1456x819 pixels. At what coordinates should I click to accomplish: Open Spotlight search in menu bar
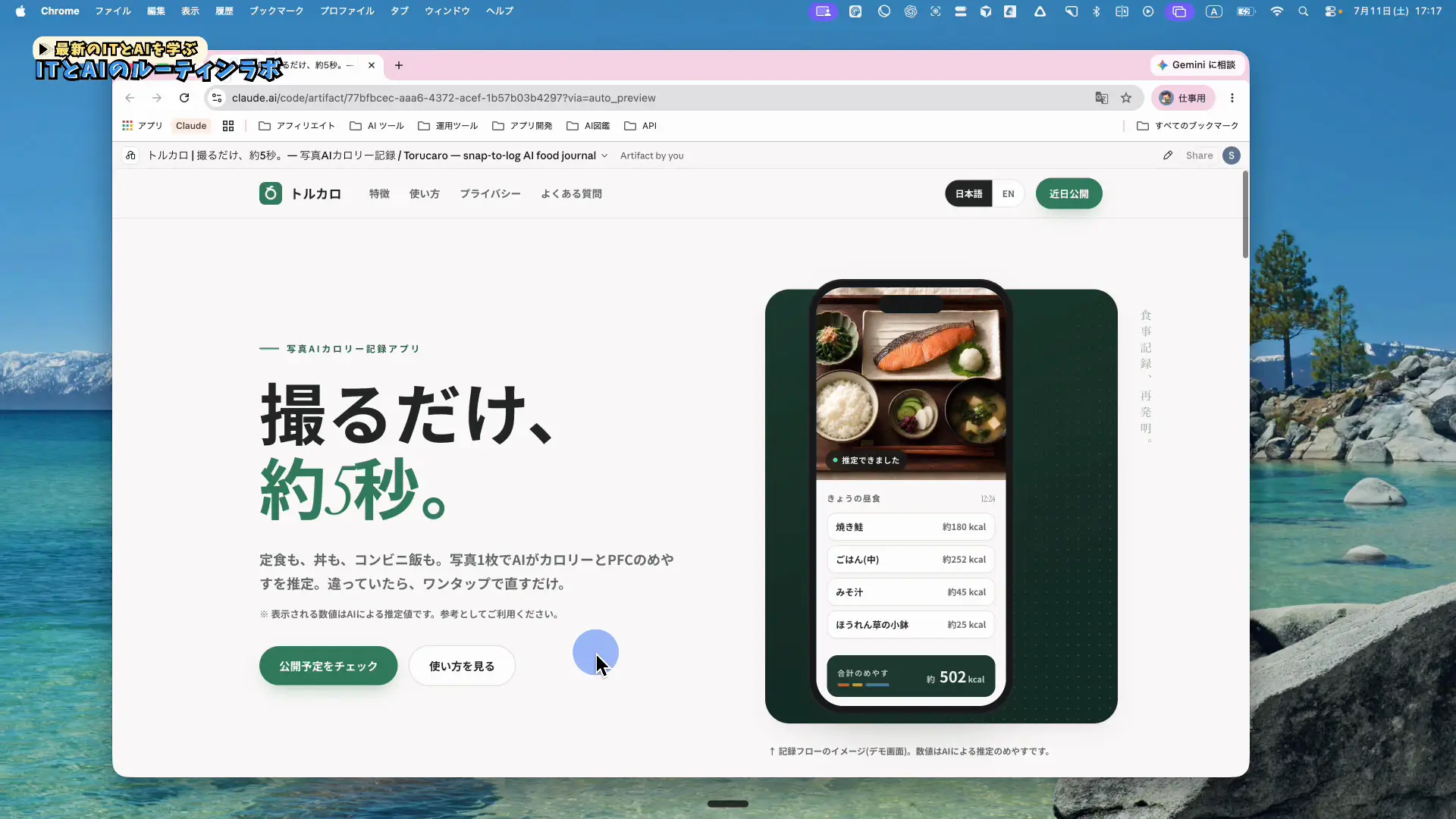point(1304,11)
